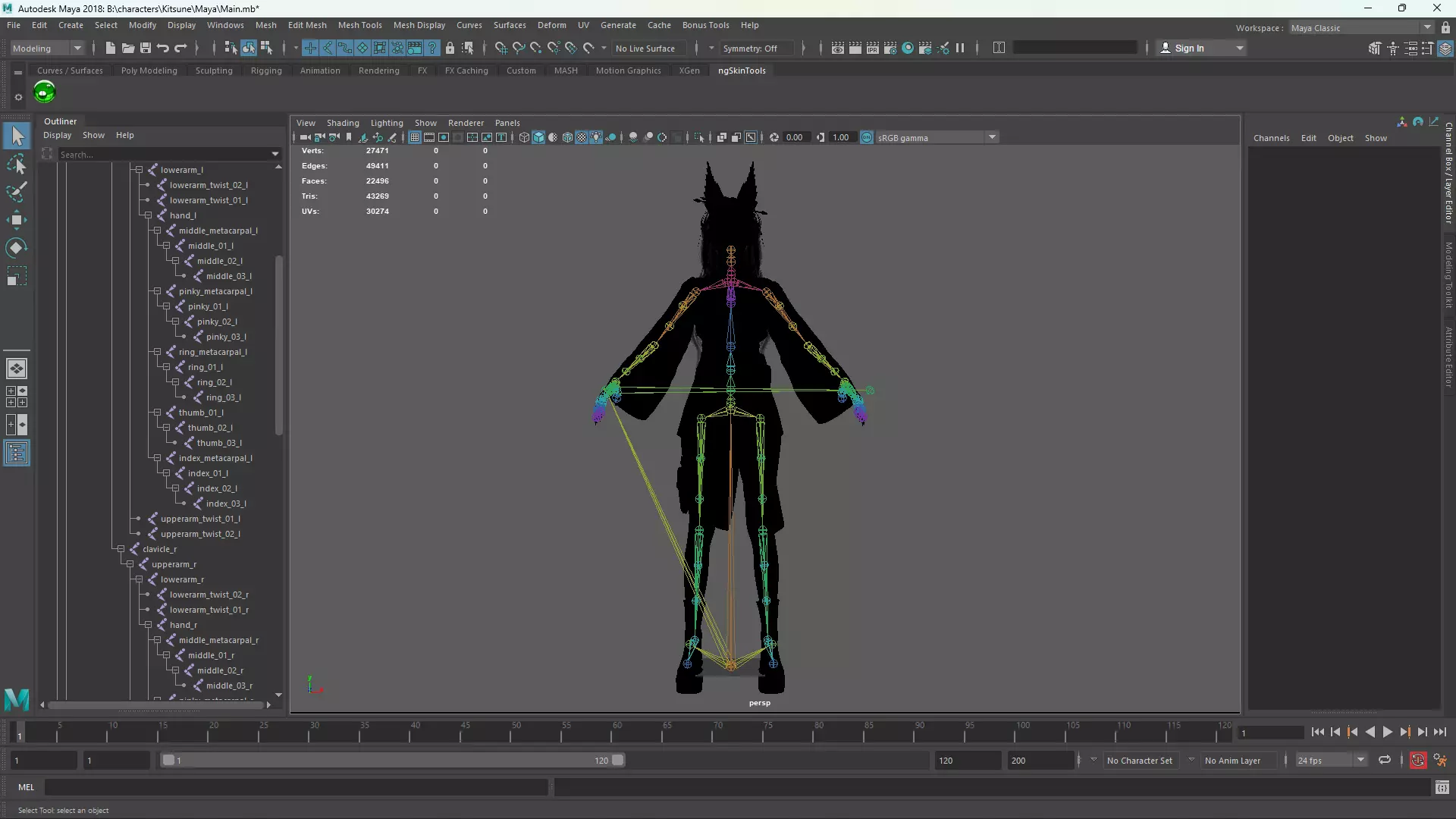Viewport: 1456px width, 819px height.
Task: Select the Move tool in toolbox
Action: coord(16,221)
